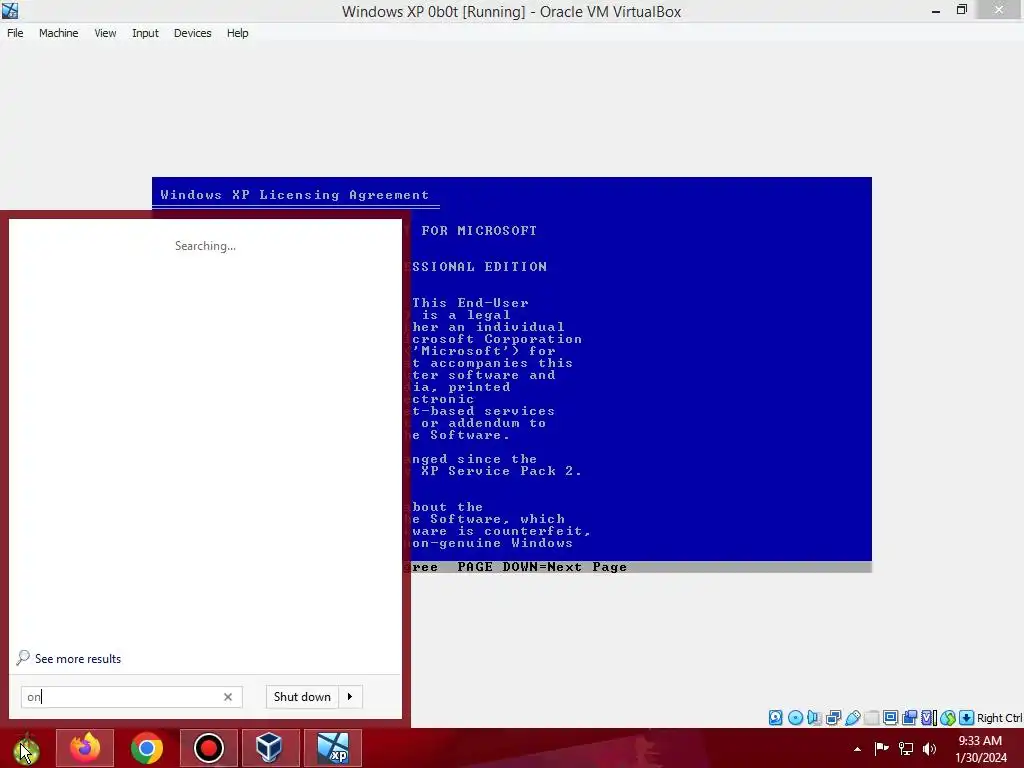Close the VirtualBox window

[999, 10]
